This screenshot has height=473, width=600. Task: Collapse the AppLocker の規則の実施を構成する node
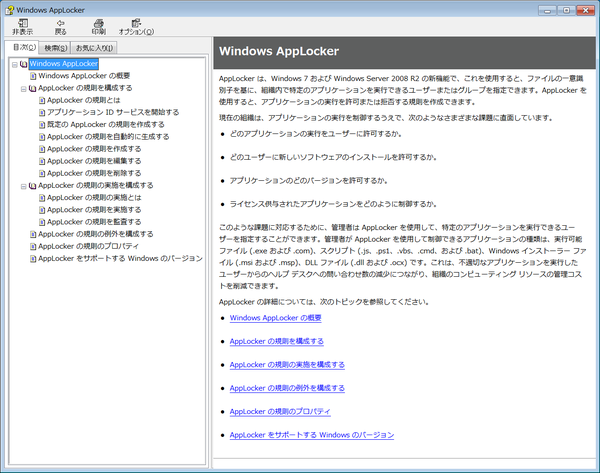(23, 186)
